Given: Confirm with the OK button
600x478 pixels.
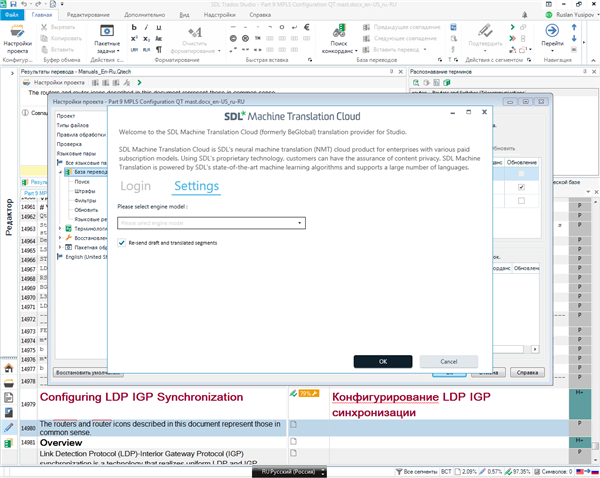Looking at the screenshot, I should click(x=383, y=361).
